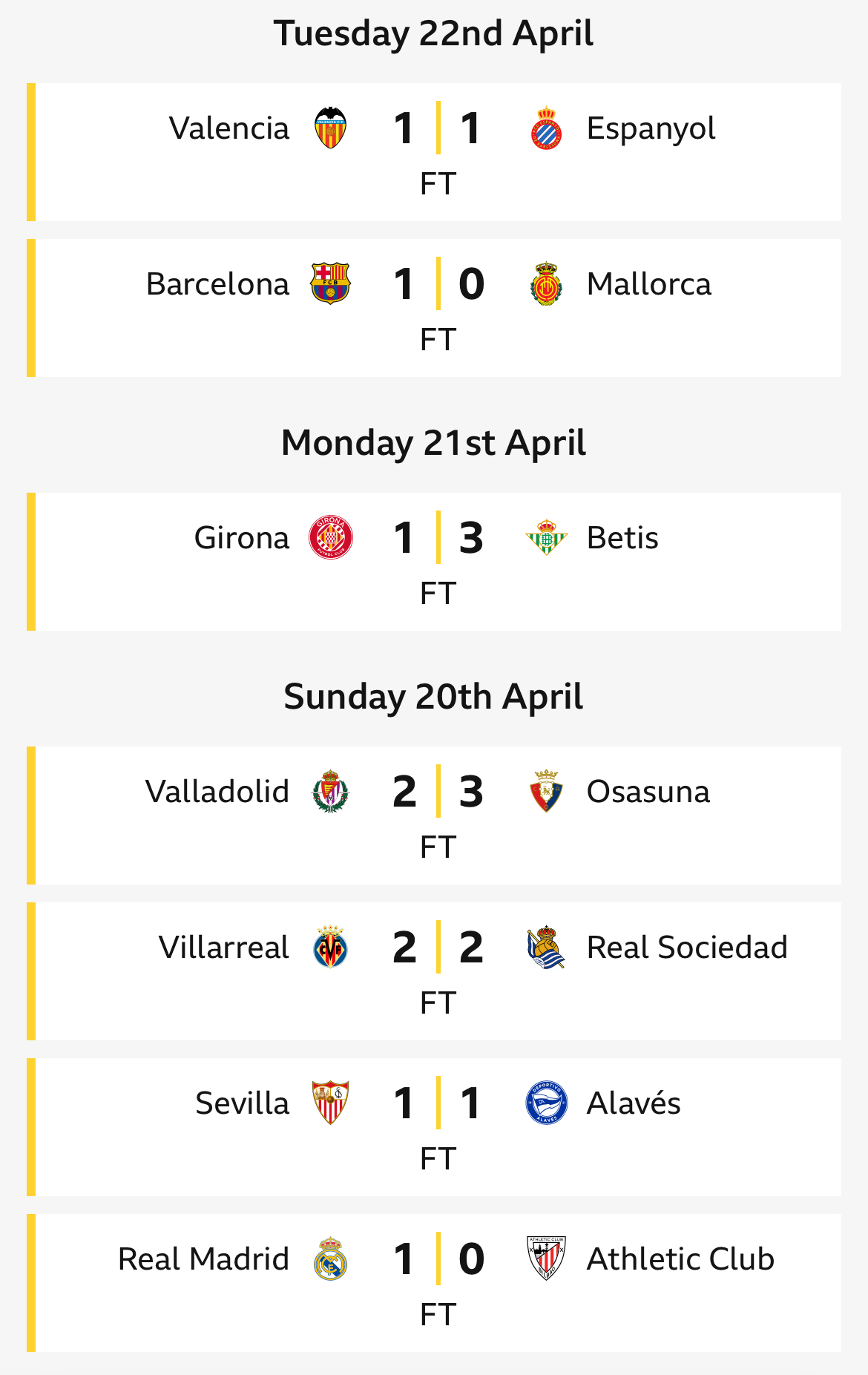Click FT status under Sevilla v Alavés
Screen dimensions: 868x1375
(x=438, y=1158)
